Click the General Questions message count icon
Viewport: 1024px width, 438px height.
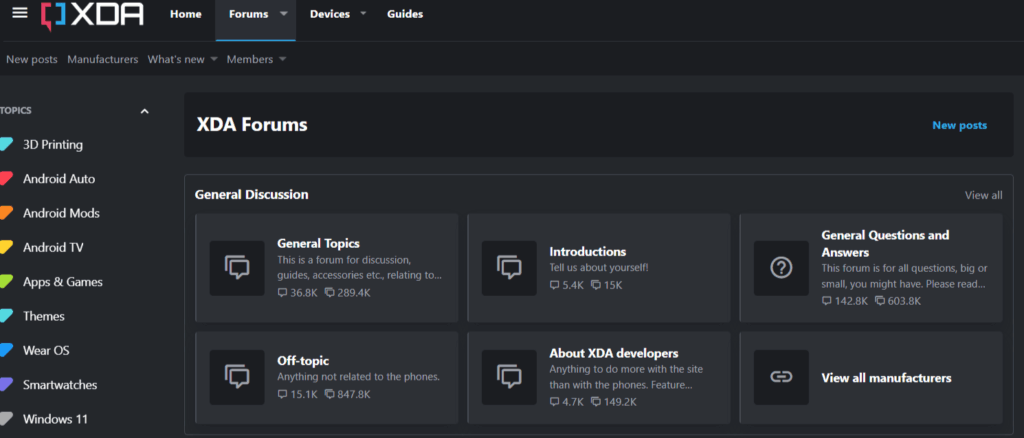click(880, 301)
